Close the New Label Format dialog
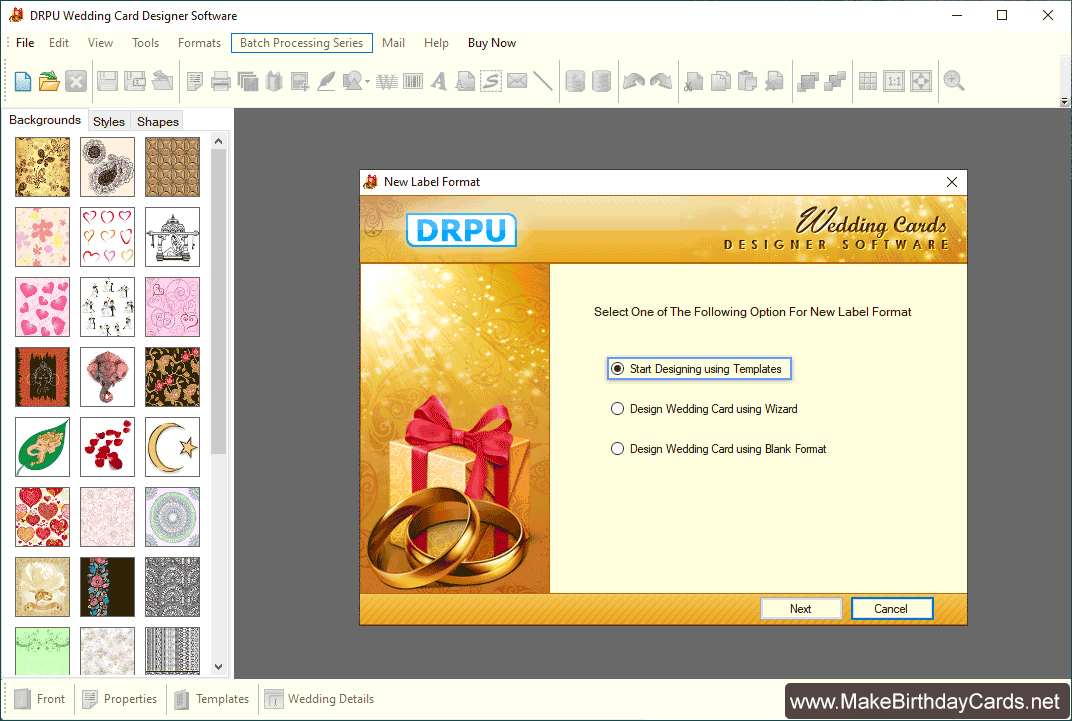 952,182
